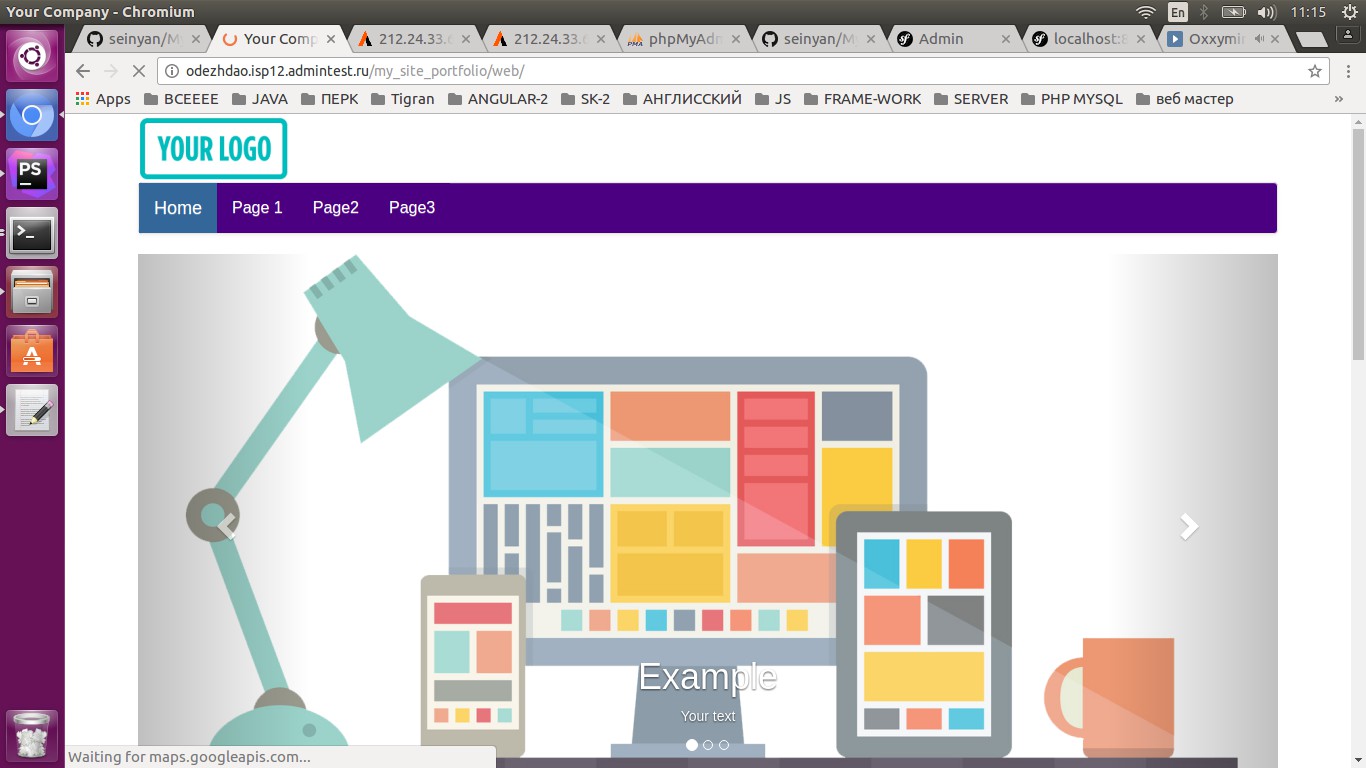Open Chromium from the Ubuntu launcher
The image size is (1366, 768).
pos(33,115)
